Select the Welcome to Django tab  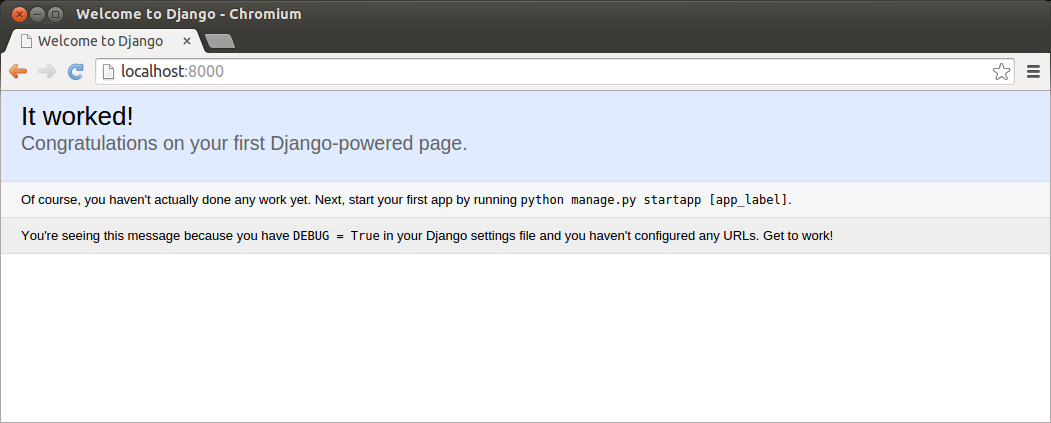point(100,41)
